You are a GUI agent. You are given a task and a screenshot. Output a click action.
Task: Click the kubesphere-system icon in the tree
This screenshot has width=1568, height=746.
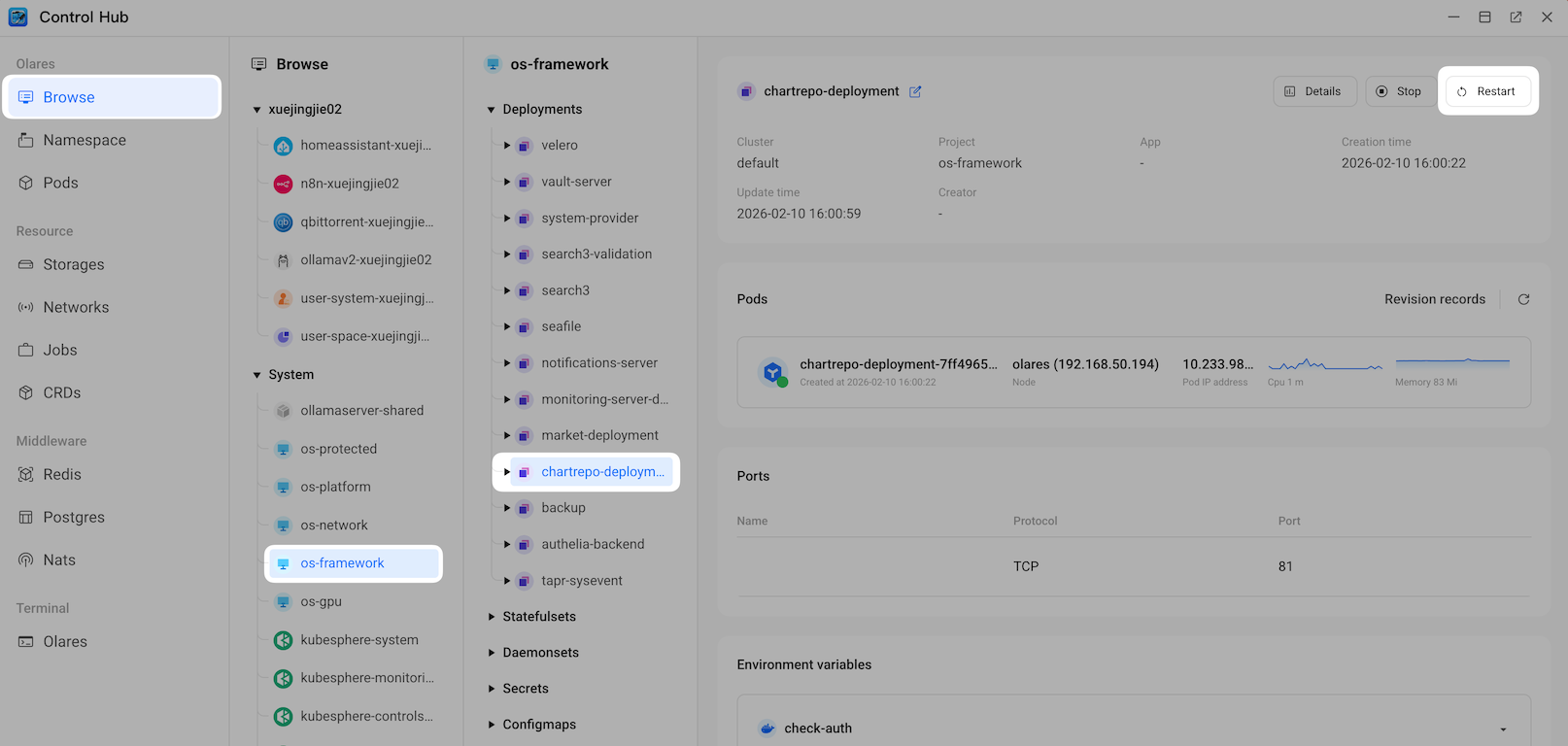coord(283,640)
